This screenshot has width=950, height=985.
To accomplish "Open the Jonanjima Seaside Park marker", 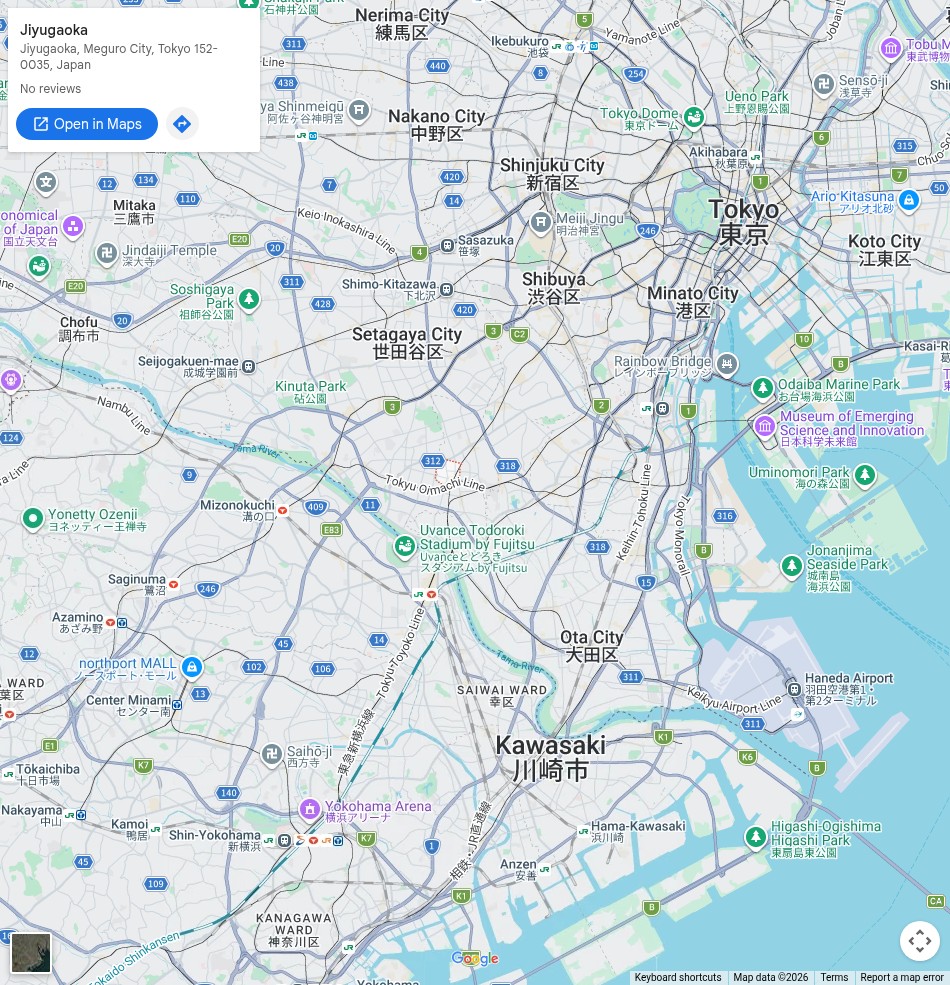I will (792, 566).
